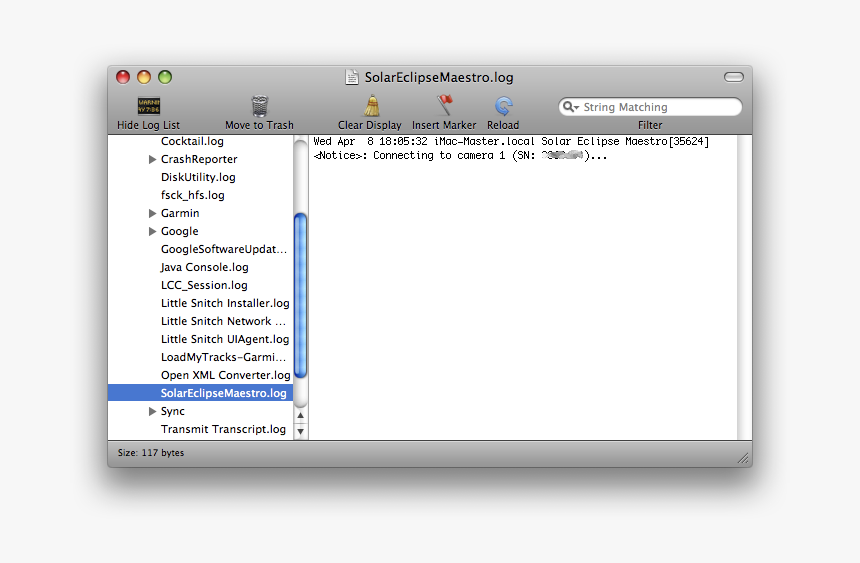Click the scroll down arrow of log list
860x563 pixels.
tap(301, 431)
